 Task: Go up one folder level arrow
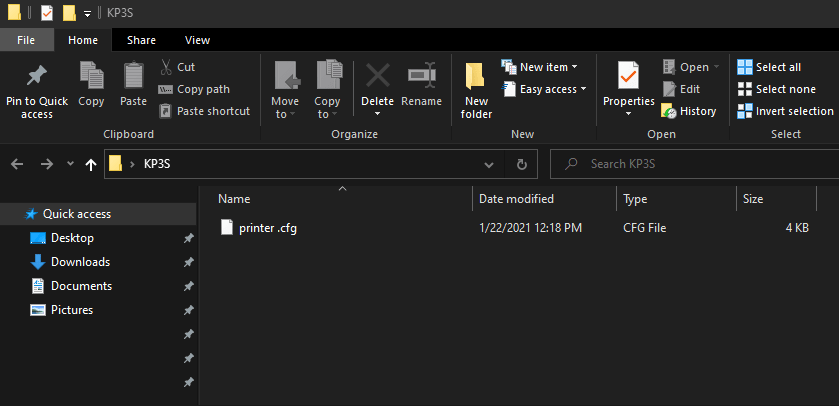tap(91, 164)
